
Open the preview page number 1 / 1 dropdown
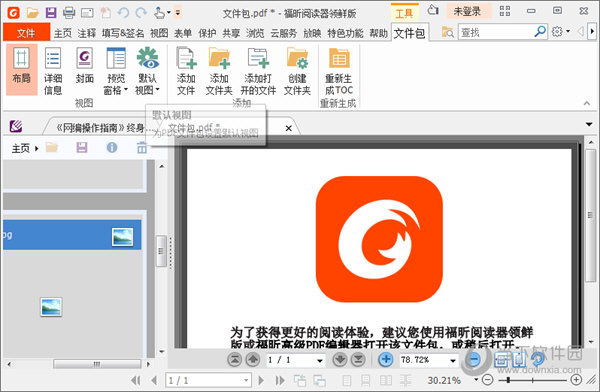point(320,361)
